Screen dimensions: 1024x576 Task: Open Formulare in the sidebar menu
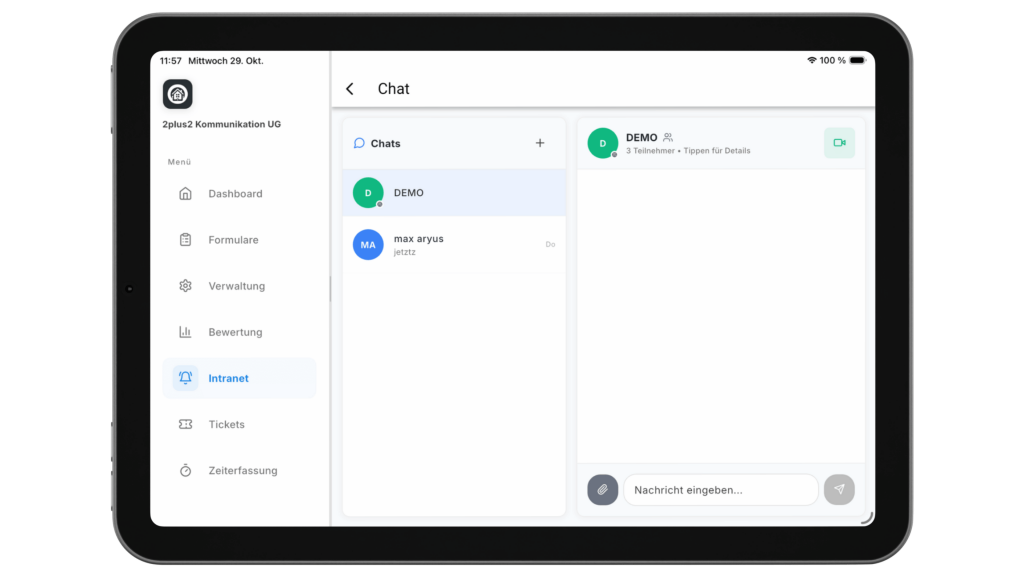pyautogui.click(x=233, y=240)
